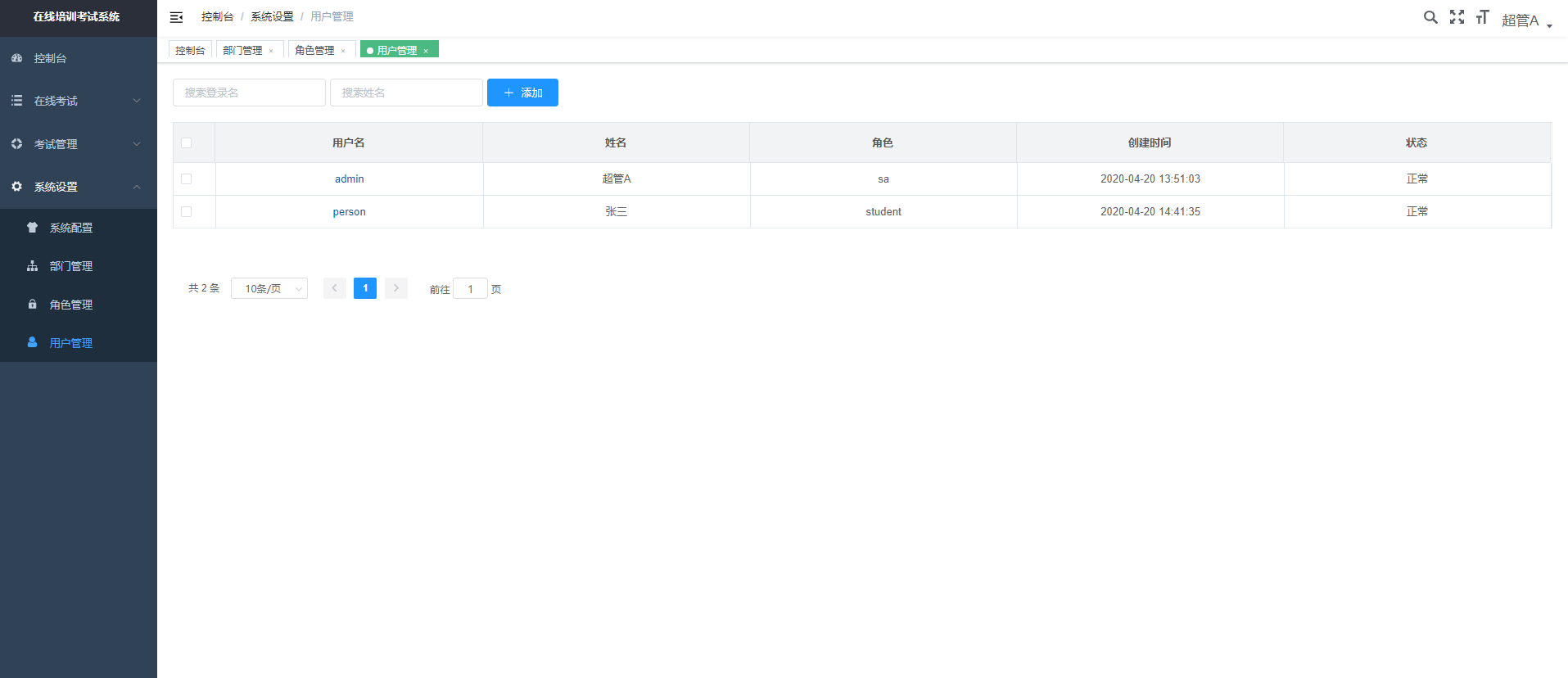Toggle fullscreen mode icon
1568x678 pixels.
click(x=1457, y=16)
